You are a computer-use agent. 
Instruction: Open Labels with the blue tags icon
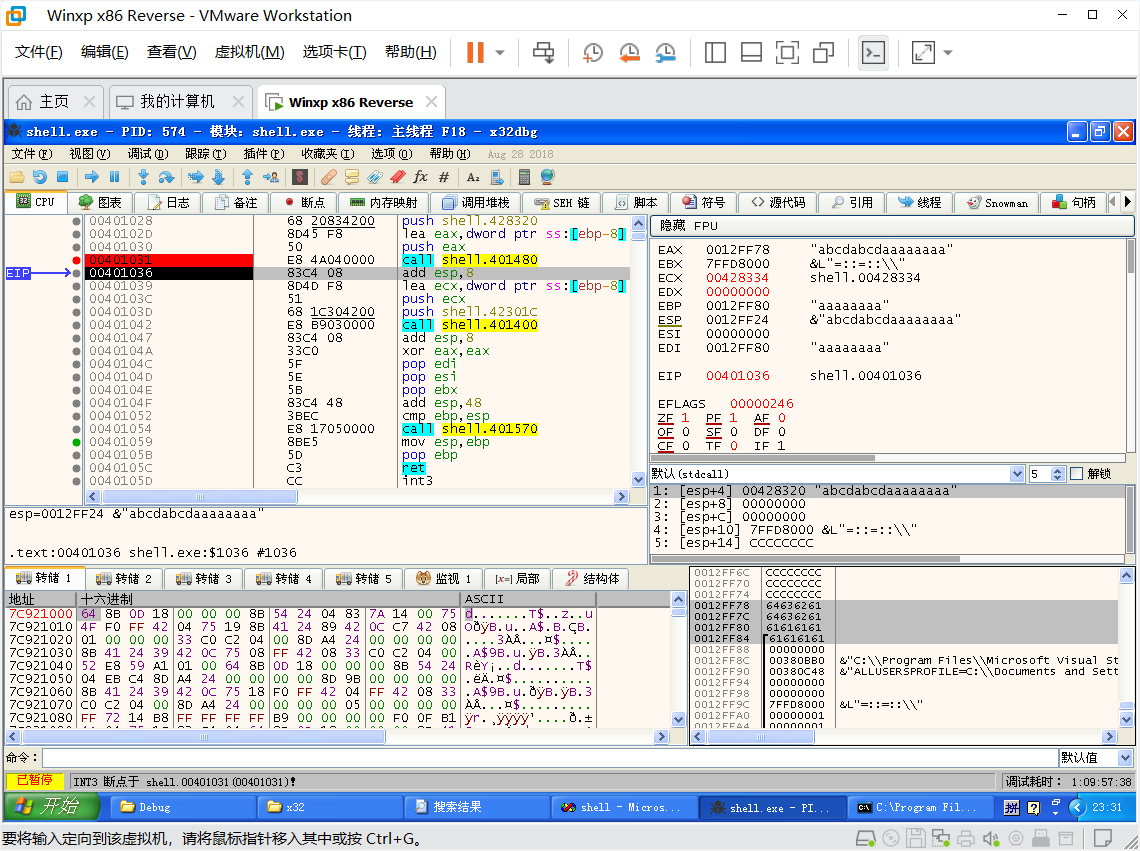[374, 177]
